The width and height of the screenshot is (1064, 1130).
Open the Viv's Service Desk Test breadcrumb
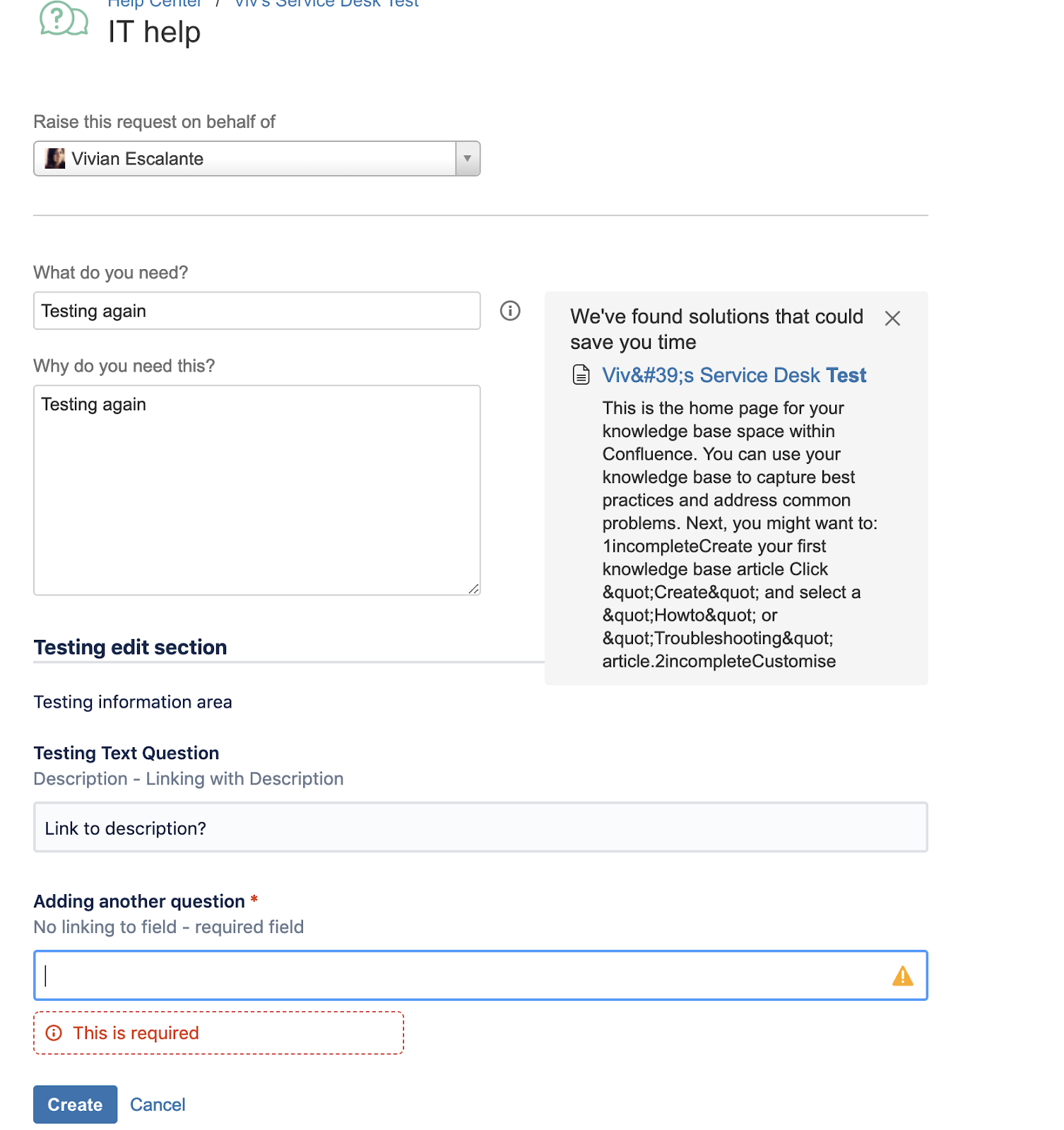(326, 4)
